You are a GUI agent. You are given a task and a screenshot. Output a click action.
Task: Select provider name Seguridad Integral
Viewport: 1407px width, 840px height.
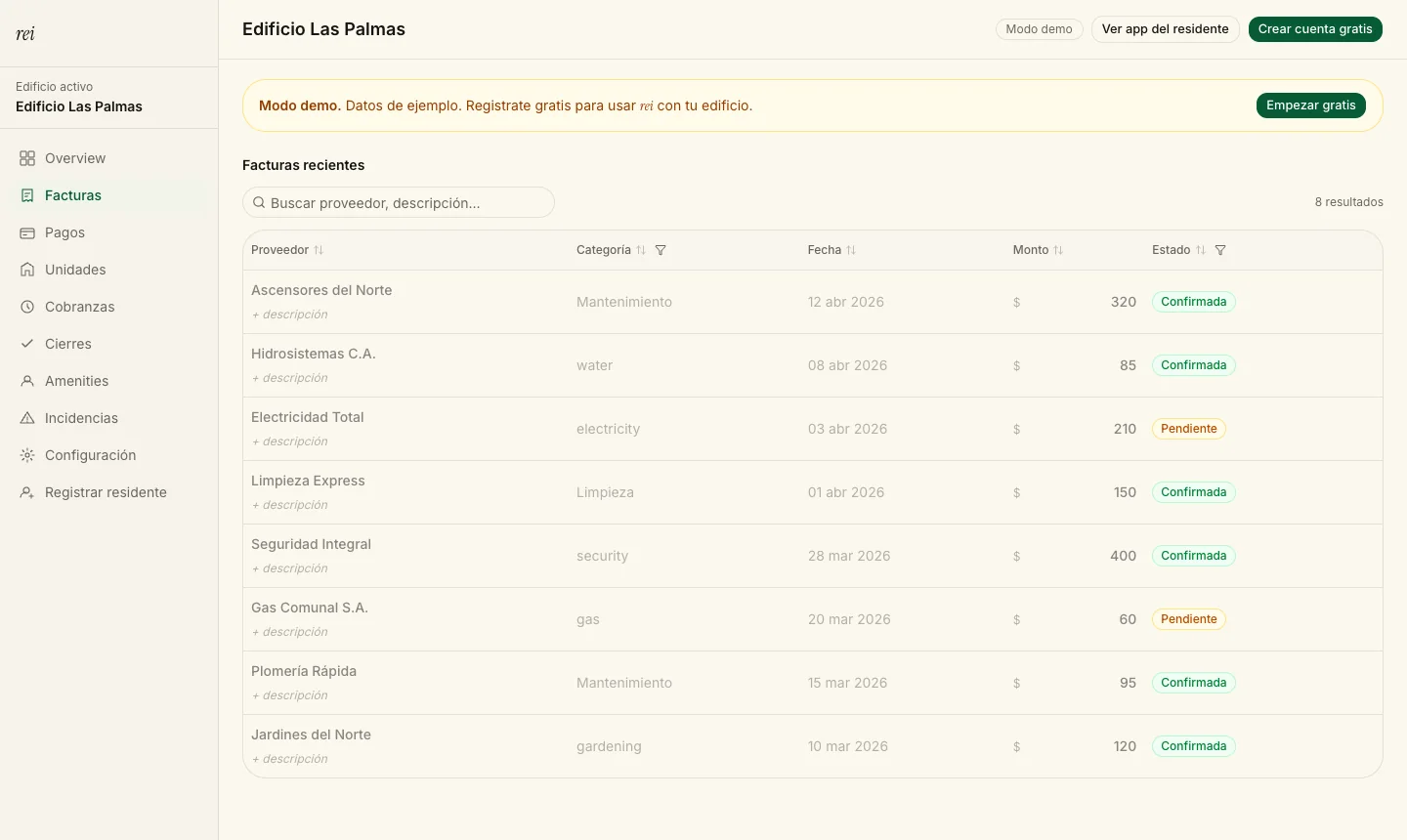pyautogui.click(x=311, y=544)
